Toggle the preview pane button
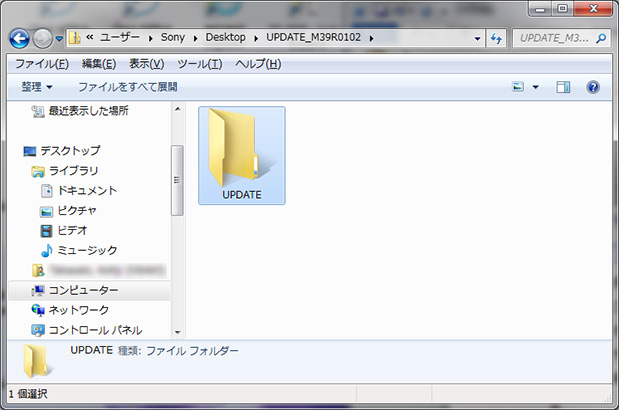Viewport: 619px width, 410px height. (x=563, y=87)
